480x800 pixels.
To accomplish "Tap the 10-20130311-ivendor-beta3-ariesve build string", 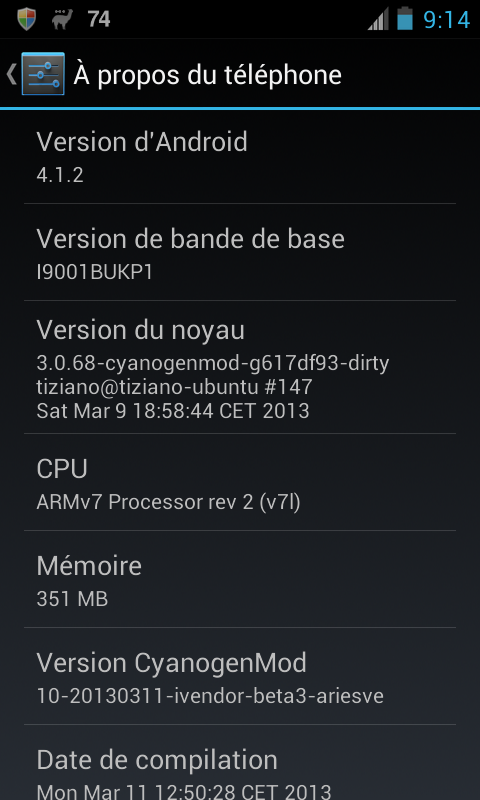I will [210, 696].
